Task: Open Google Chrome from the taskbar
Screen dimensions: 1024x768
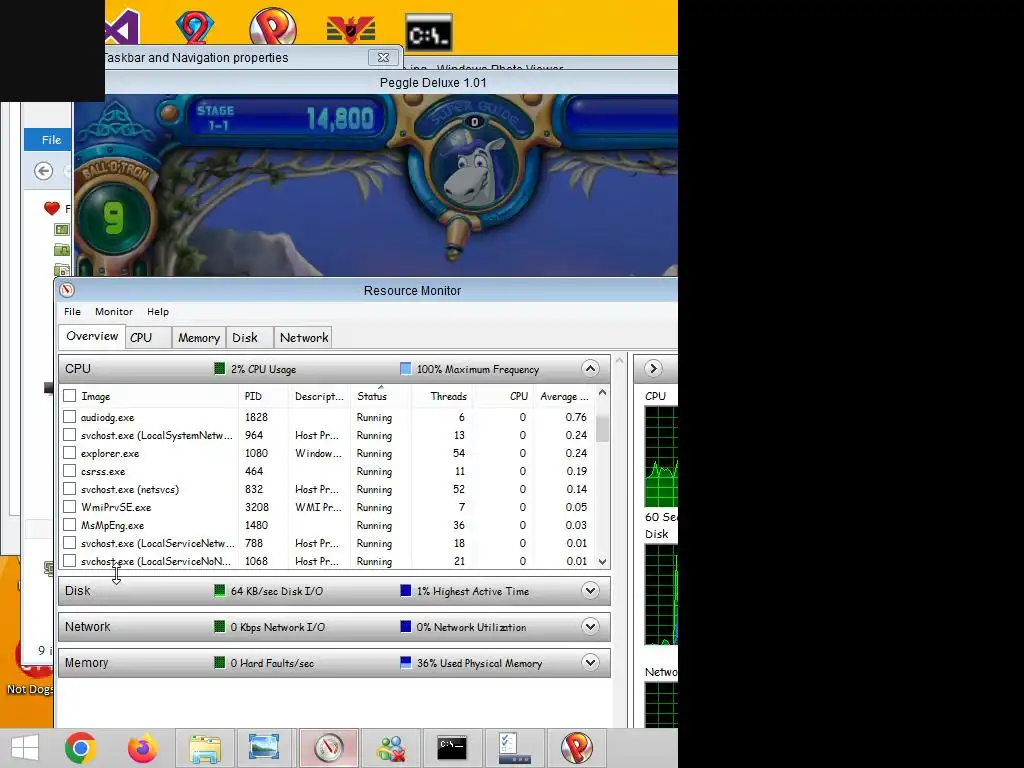Action: click(x=80, y=748)
